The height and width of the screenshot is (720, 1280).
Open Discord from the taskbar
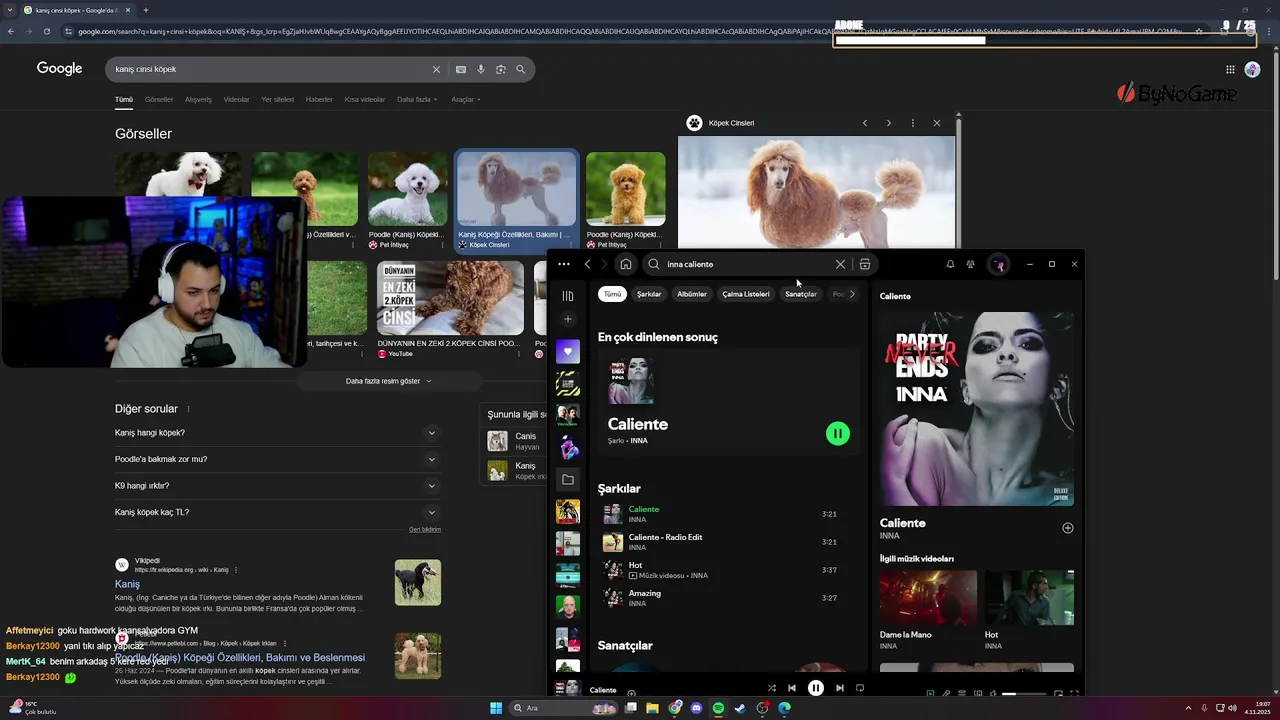696,708
